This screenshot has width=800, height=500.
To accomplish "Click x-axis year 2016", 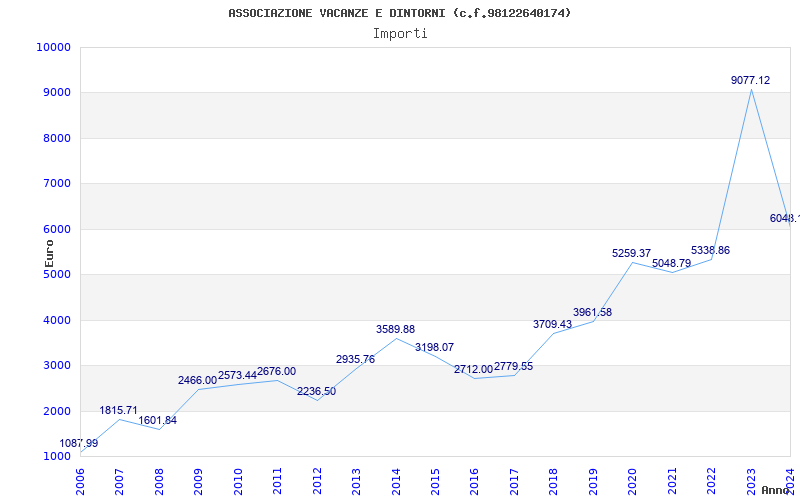I will coord(474,482).
